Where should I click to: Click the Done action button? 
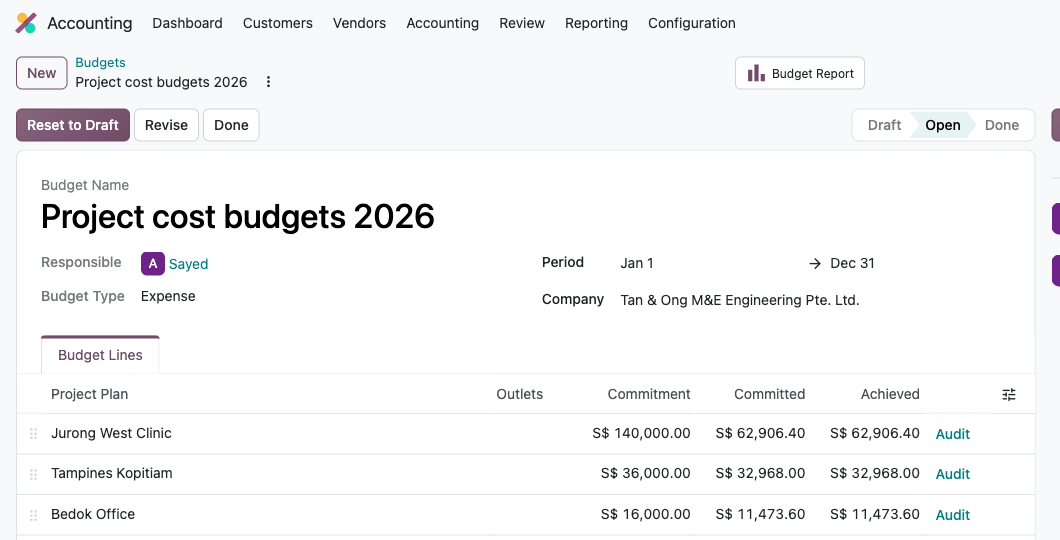[x=231, y=125]
